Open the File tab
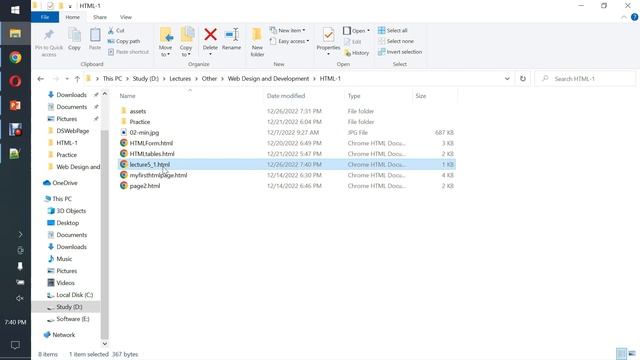The height and width of the screenshot is (360, 640). click(45, 17)
